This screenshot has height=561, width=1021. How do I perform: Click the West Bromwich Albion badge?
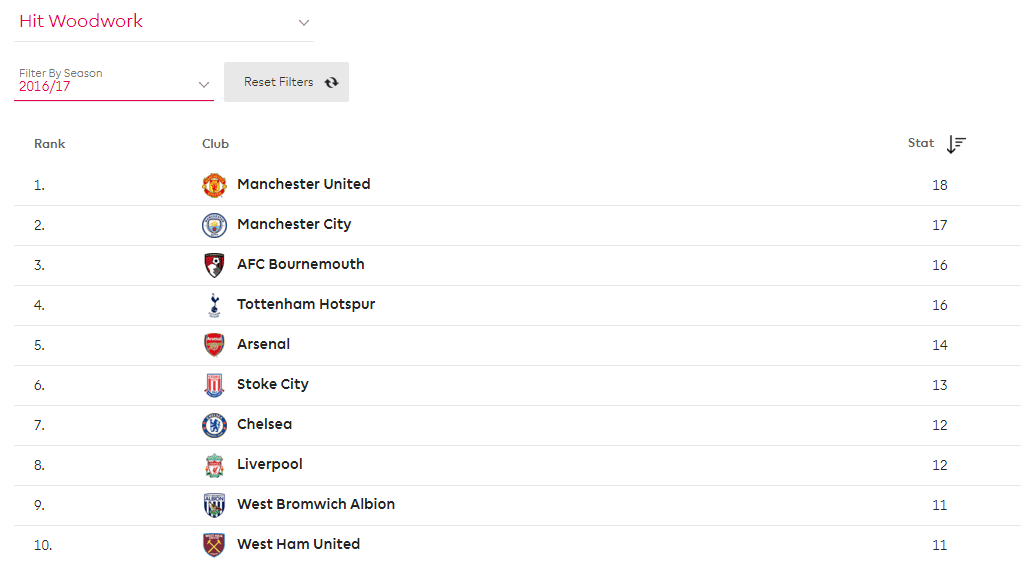(214, 505)
